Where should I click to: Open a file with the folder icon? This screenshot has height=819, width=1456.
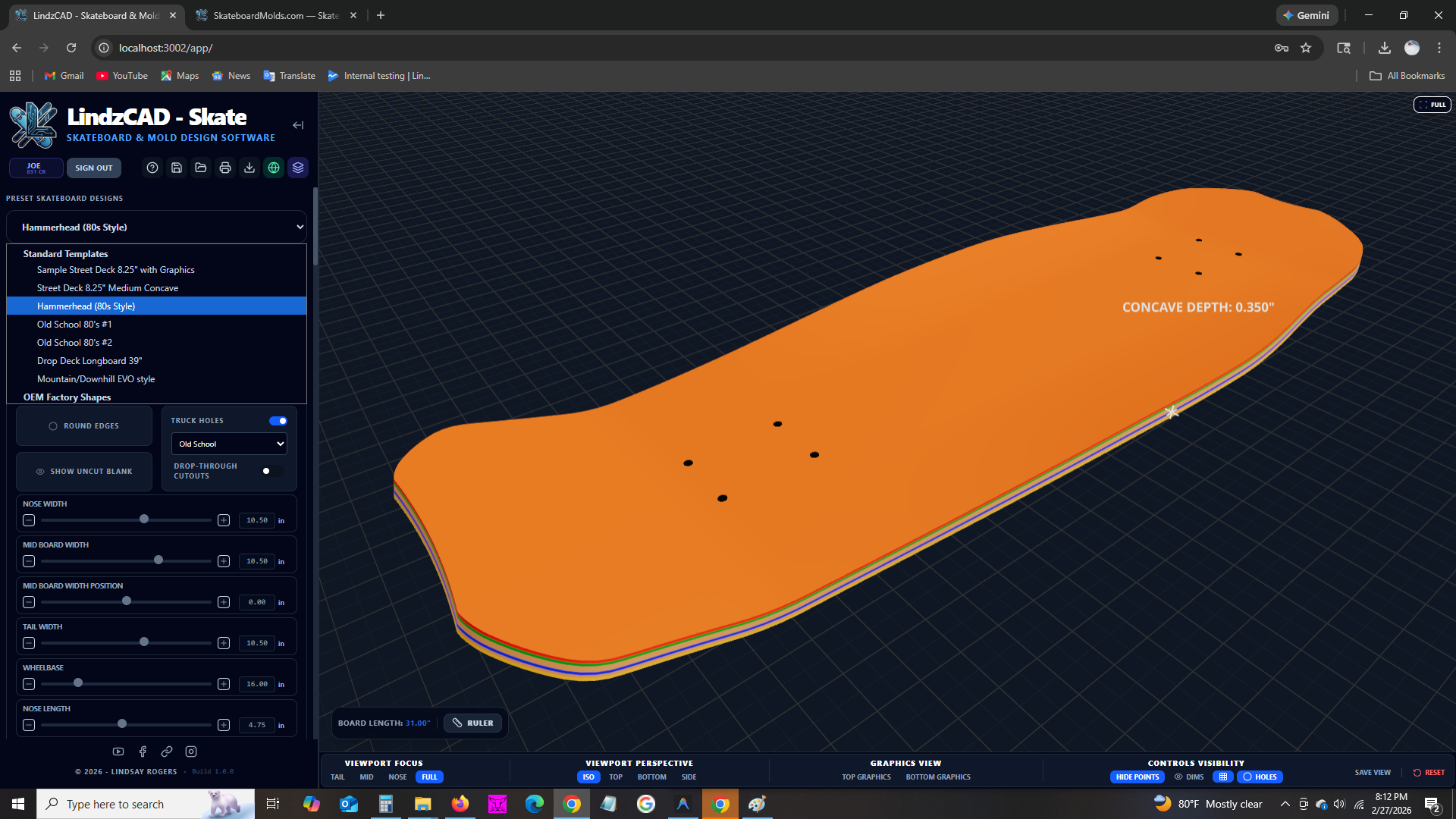(200, 168)
